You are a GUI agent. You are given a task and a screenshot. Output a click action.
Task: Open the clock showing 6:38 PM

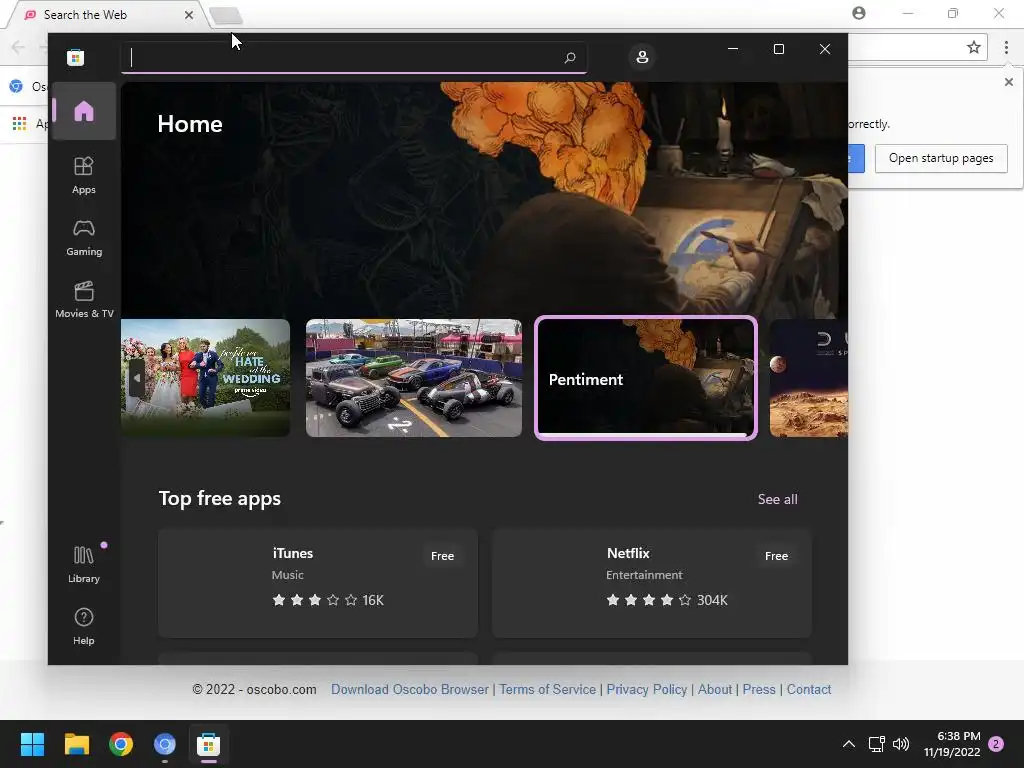pyautogui.click(x=952, y=744)
